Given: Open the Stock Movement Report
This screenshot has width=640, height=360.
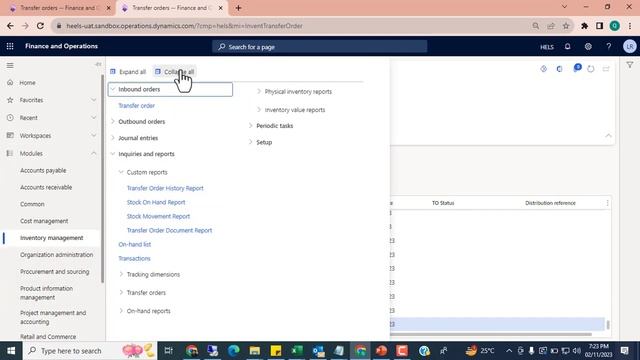Looking at the screenshot, I should coord(158,216).
